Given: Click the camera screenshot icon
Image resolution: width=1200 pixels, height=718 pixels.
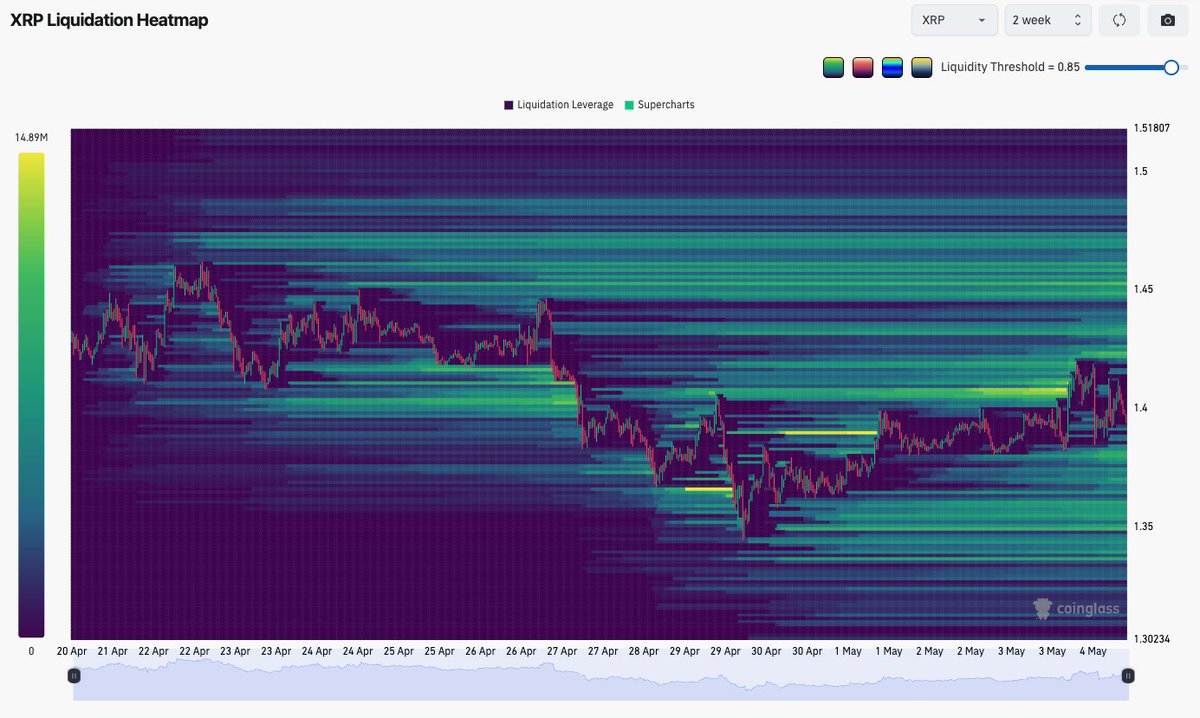Looking at the screenshot, I should click(x=1167, y=20).
